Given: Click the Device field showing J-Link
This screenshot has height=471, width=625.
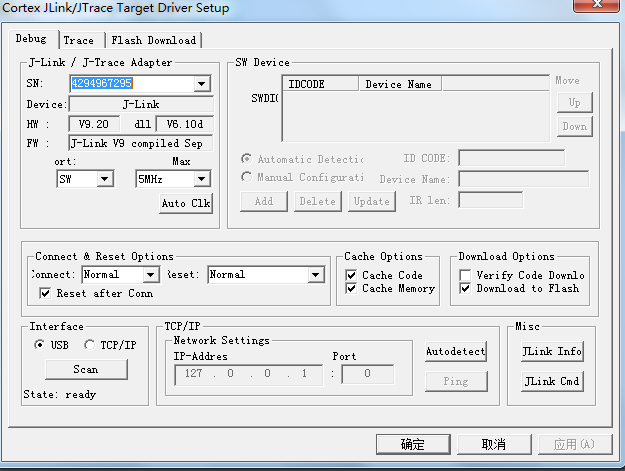Looking at the screenshot, I should (x=141, y=104).
